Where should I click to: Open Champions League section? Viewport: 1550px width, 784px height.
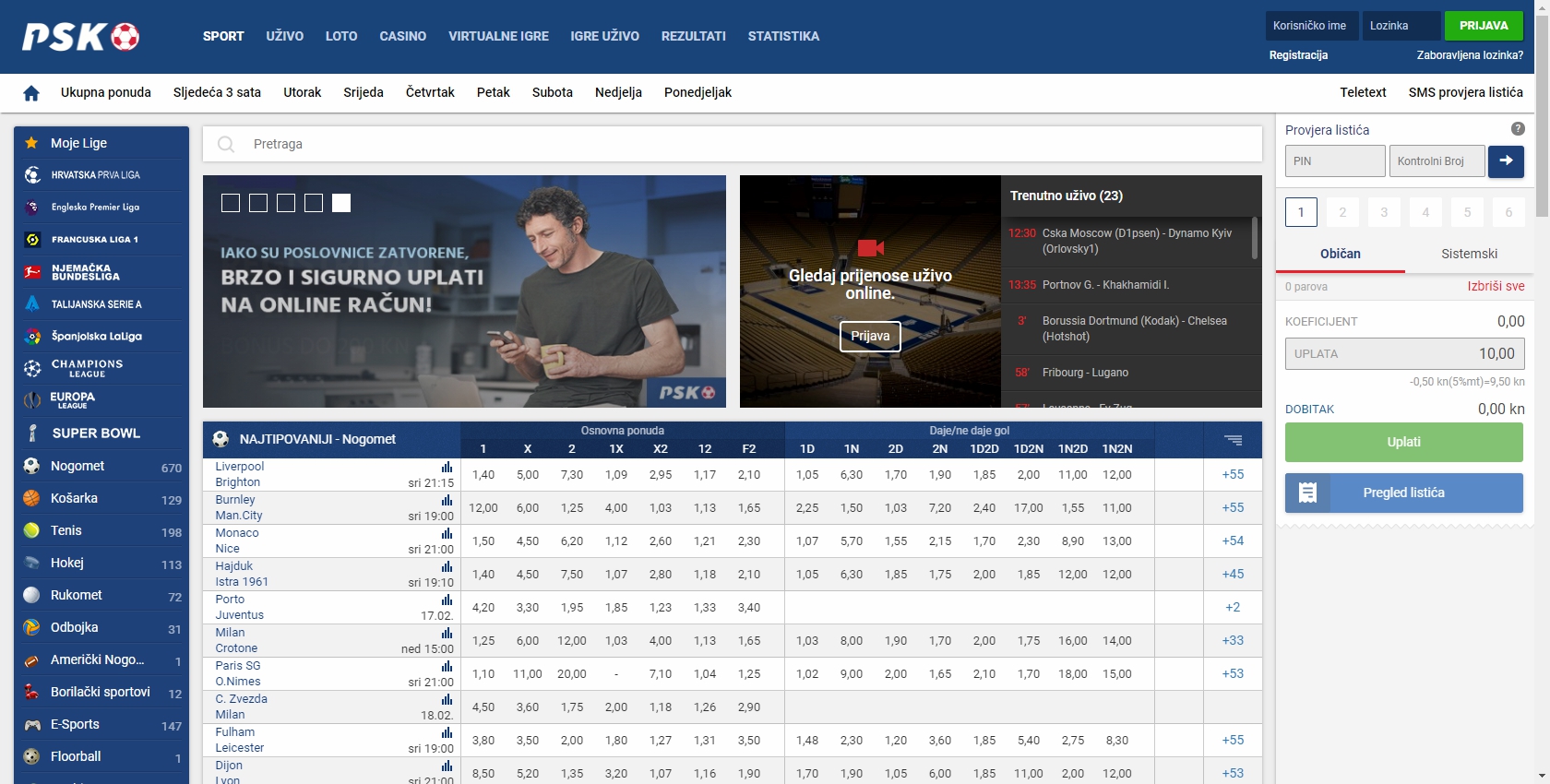point(101,369)
